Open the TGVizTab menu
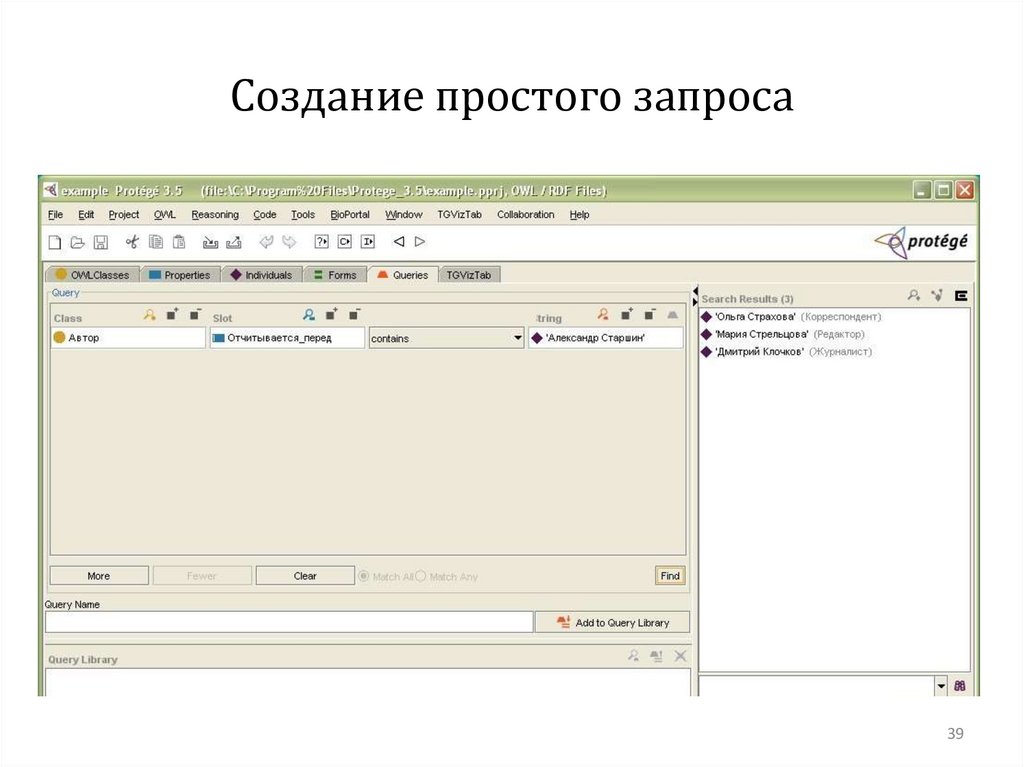This screenshot has width=1024, height=767. coord(459,214)
